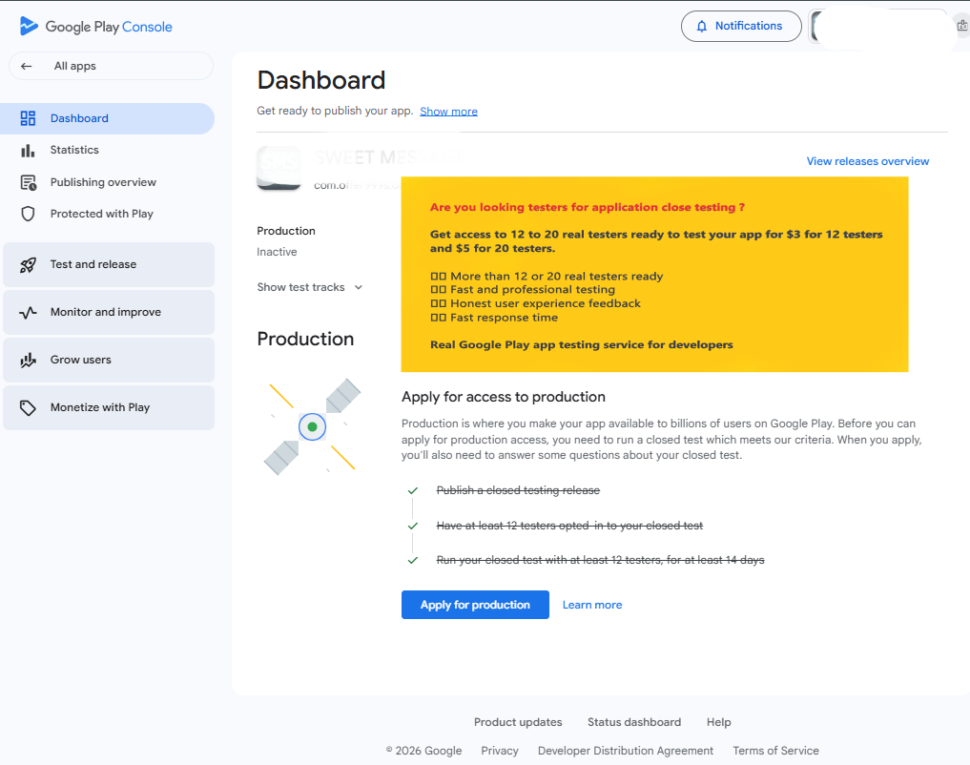Viewport: 970px width, 765px height.
Task: Click the Grow users chart icon
Action: 28,360
